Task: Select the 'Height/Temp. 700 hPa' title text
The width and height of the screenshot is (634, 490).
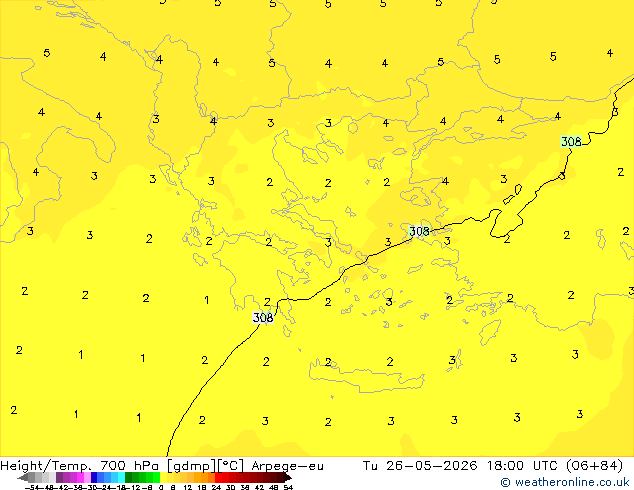Action: (x=81, y=466)
